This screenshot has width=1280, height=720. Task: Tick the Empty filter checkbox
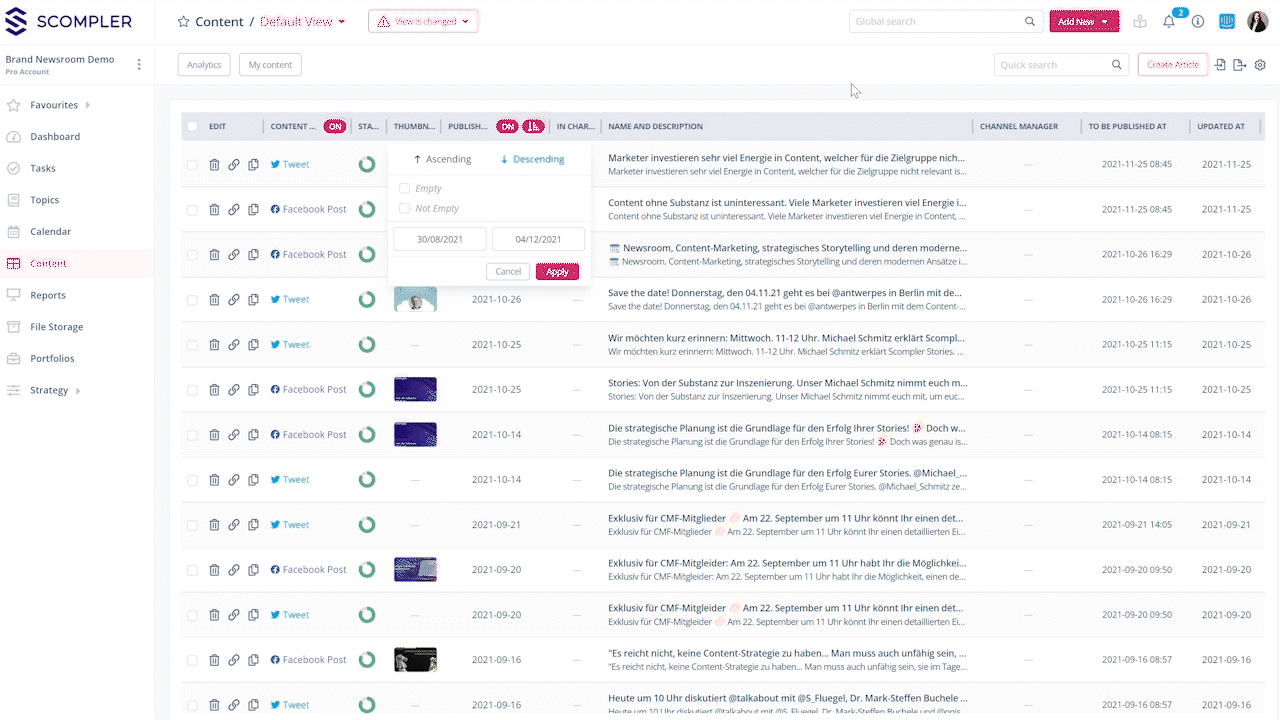pyautogui.click(x=404, y=188)
